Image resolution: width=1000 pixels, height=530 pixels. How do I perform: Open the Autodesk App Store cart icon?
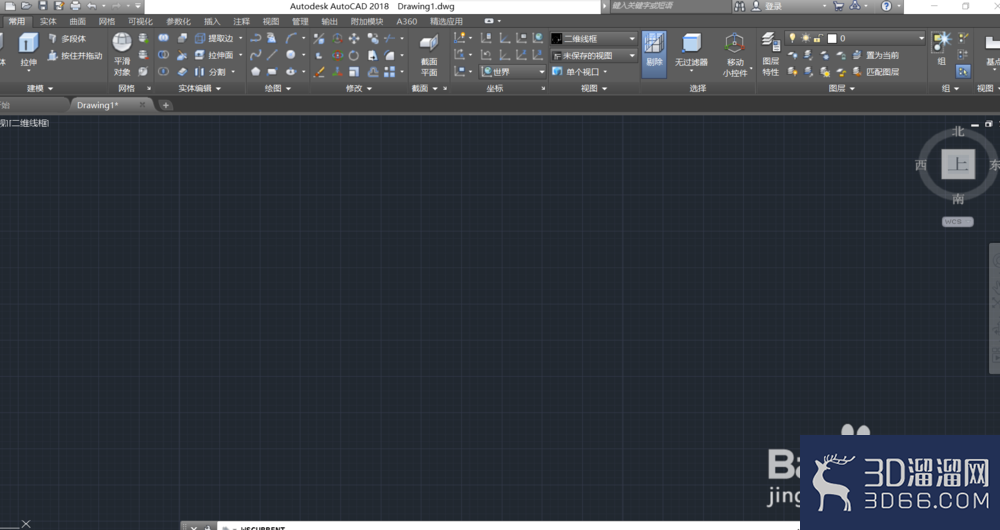pos(839,6)
